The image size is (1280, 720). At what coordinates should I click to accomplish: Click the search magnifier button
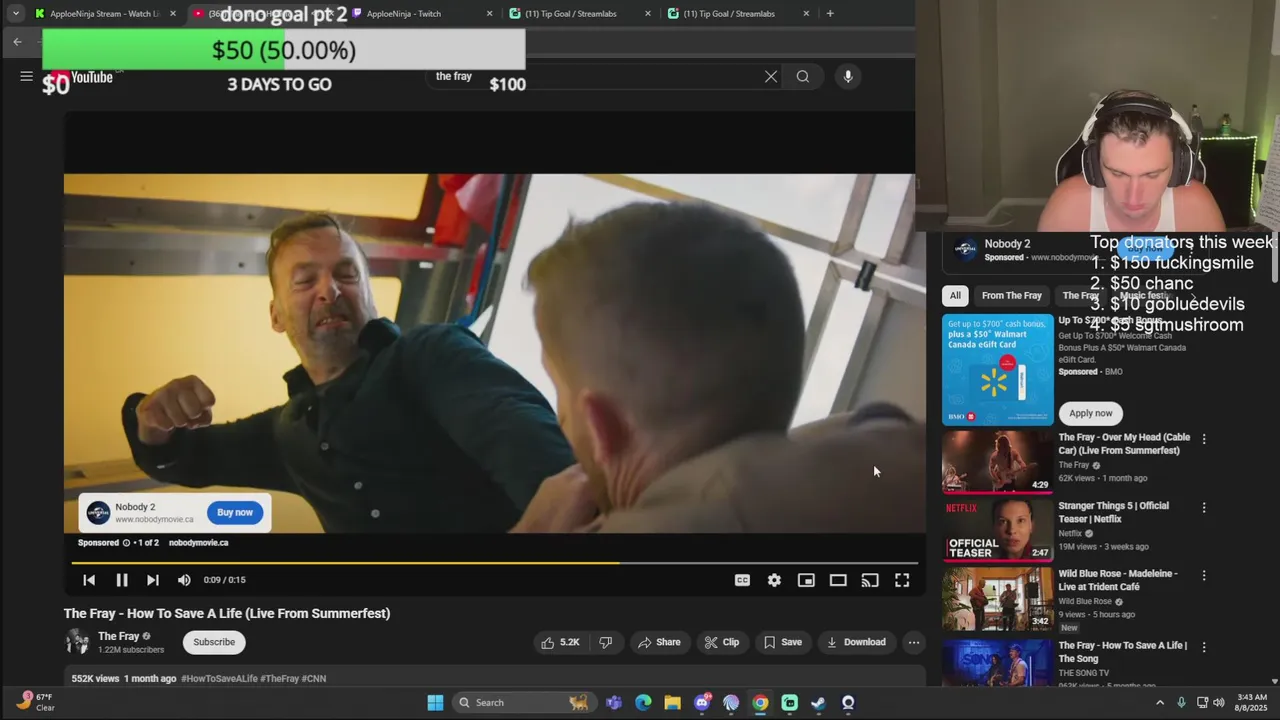click(x=803, y=76)
